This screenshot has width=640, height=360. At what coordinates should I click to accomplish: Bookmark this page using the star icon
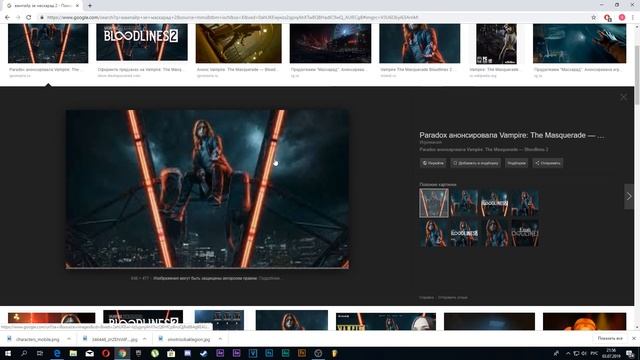(593, 18)
